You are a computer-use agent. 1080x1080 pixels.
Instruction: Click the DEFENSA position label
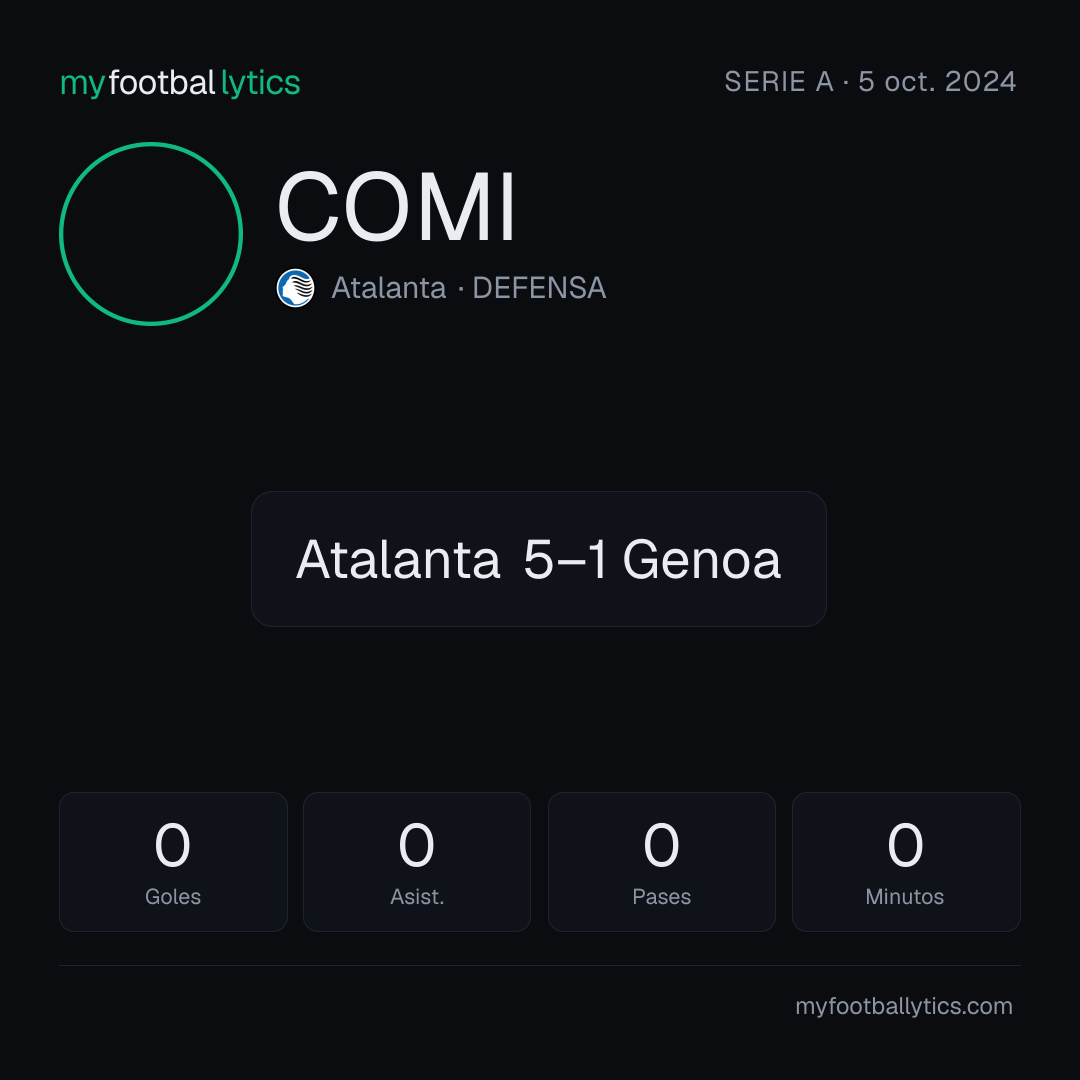tap(539, 288)
